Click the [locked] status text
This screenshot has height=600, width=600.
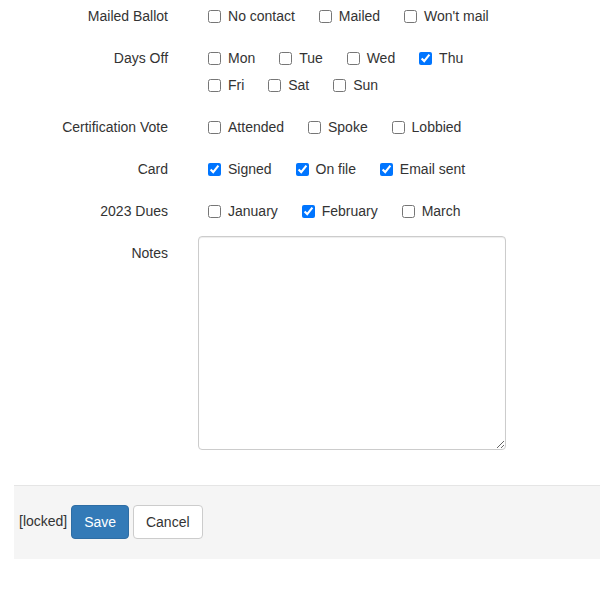(43, 521)
